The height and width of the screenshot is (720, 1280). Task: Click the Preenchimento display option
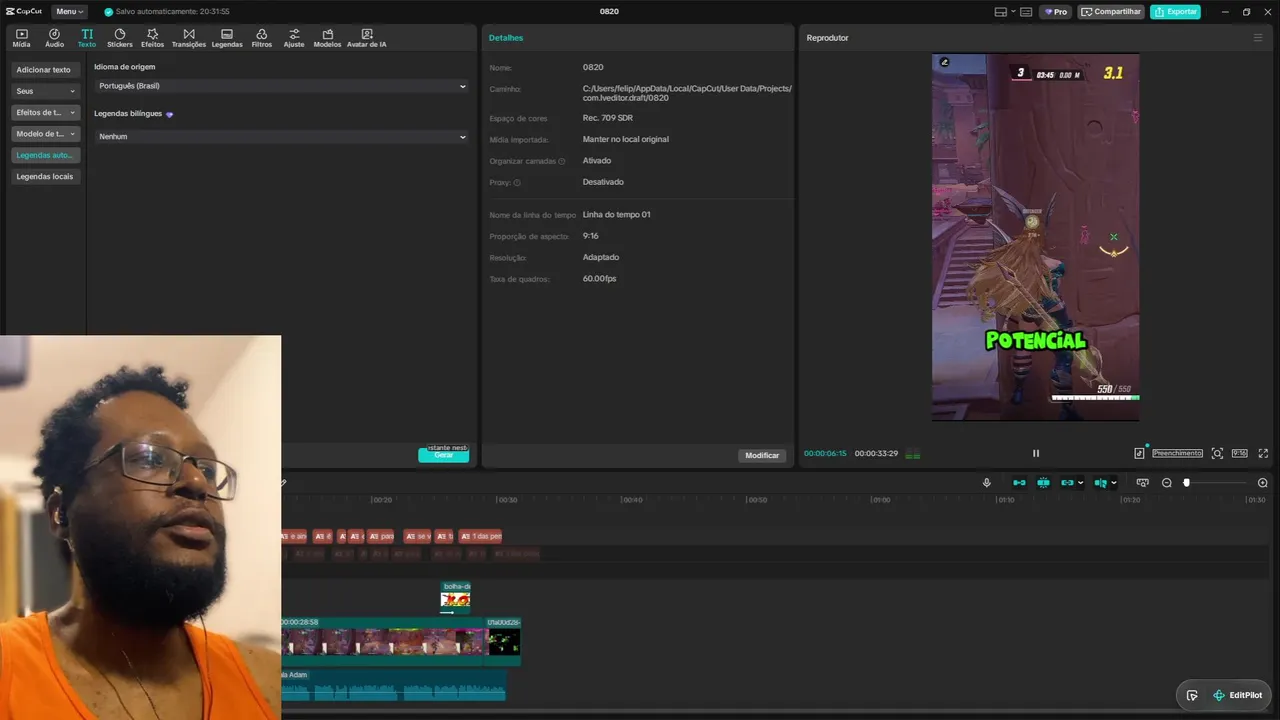pos(1178,453)
